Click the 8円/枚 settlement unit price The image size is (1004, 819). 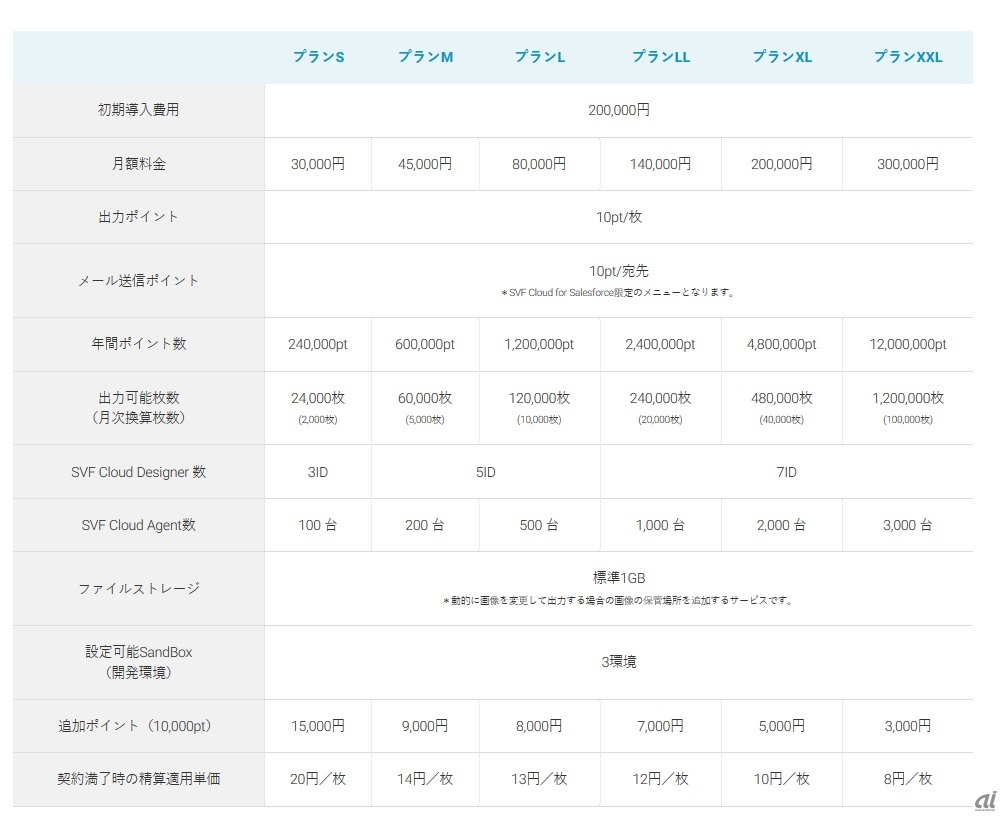[x=908, y=779]
